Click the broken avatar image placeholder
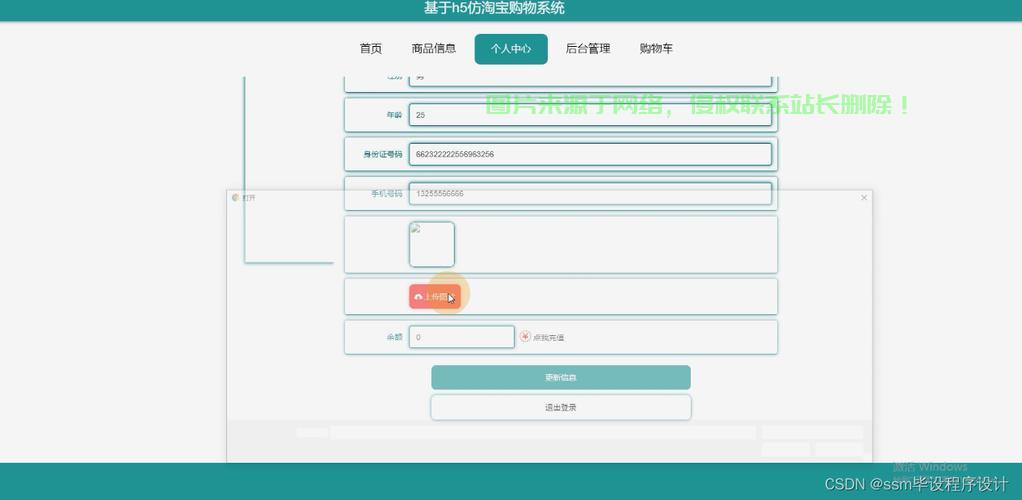The height and width of the screenshot is (500, 1022). click(431, 244)
